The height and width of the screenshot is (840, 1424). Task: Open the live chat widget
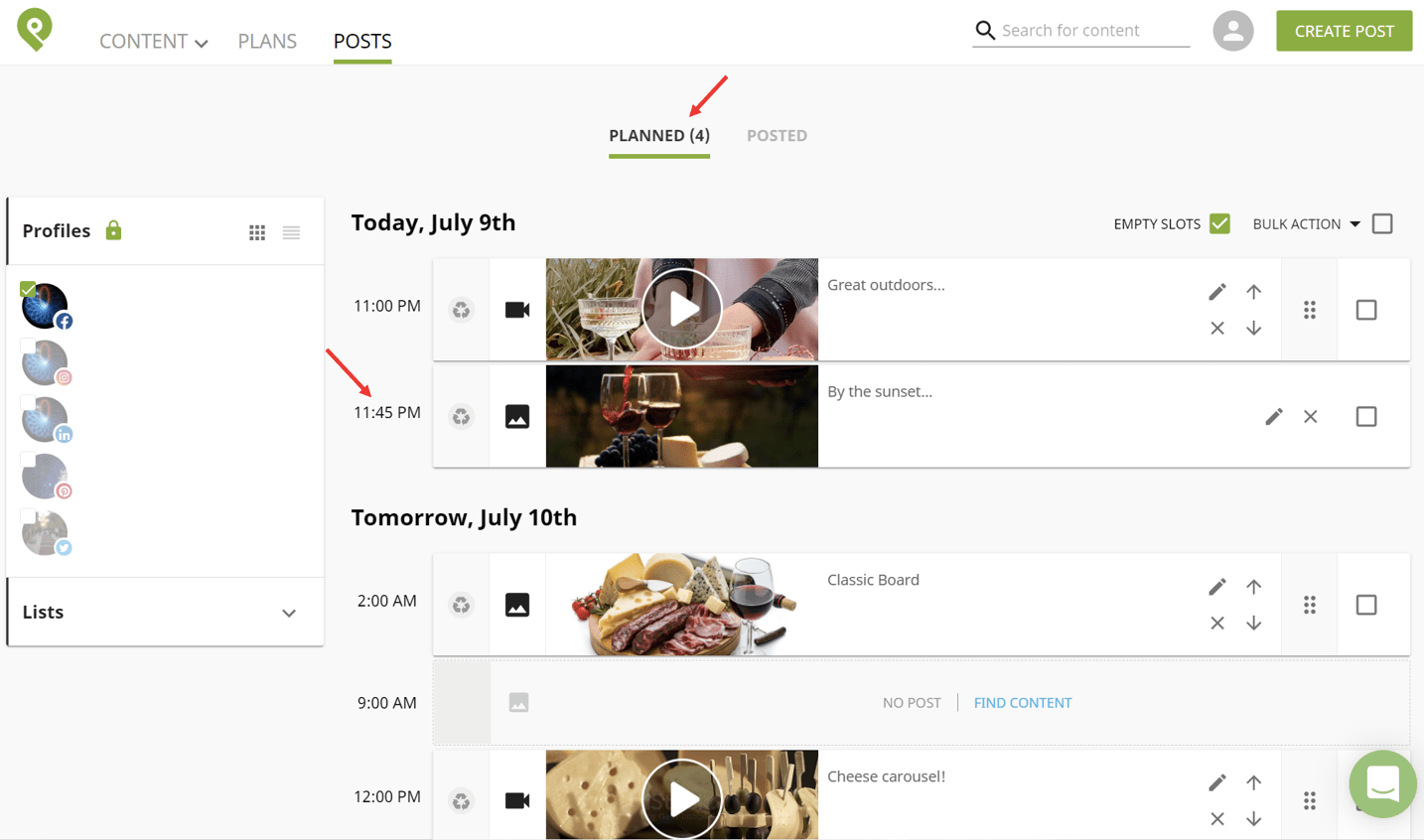point(1382,784)
